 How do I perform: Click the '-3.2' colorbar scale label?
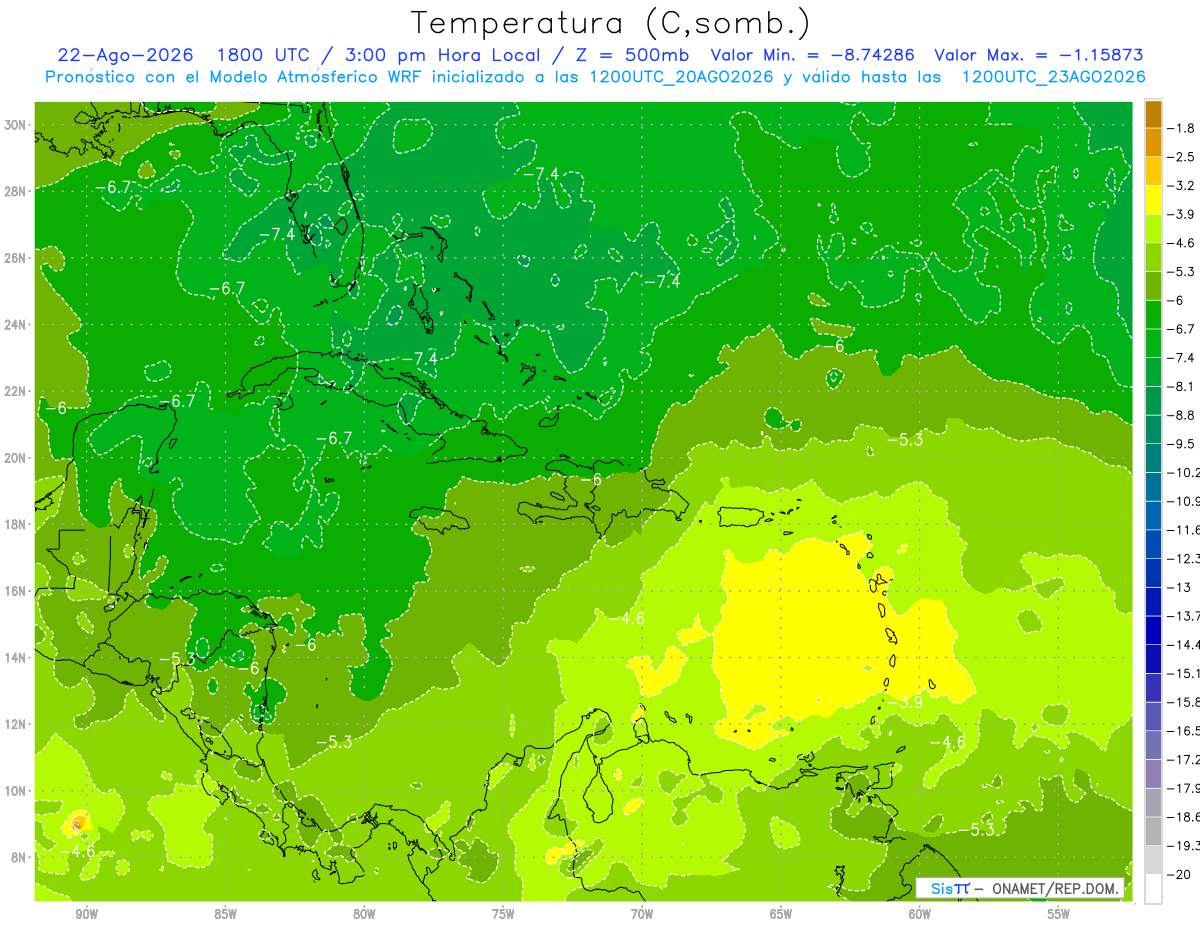point(1182,186)
